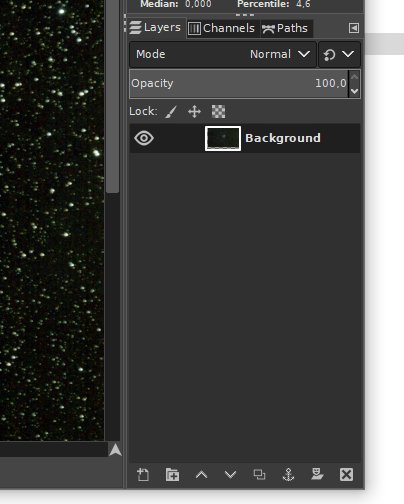Click the canvas navigation arrow icon
Screen dimensions: 404x504
pos(115,450)
